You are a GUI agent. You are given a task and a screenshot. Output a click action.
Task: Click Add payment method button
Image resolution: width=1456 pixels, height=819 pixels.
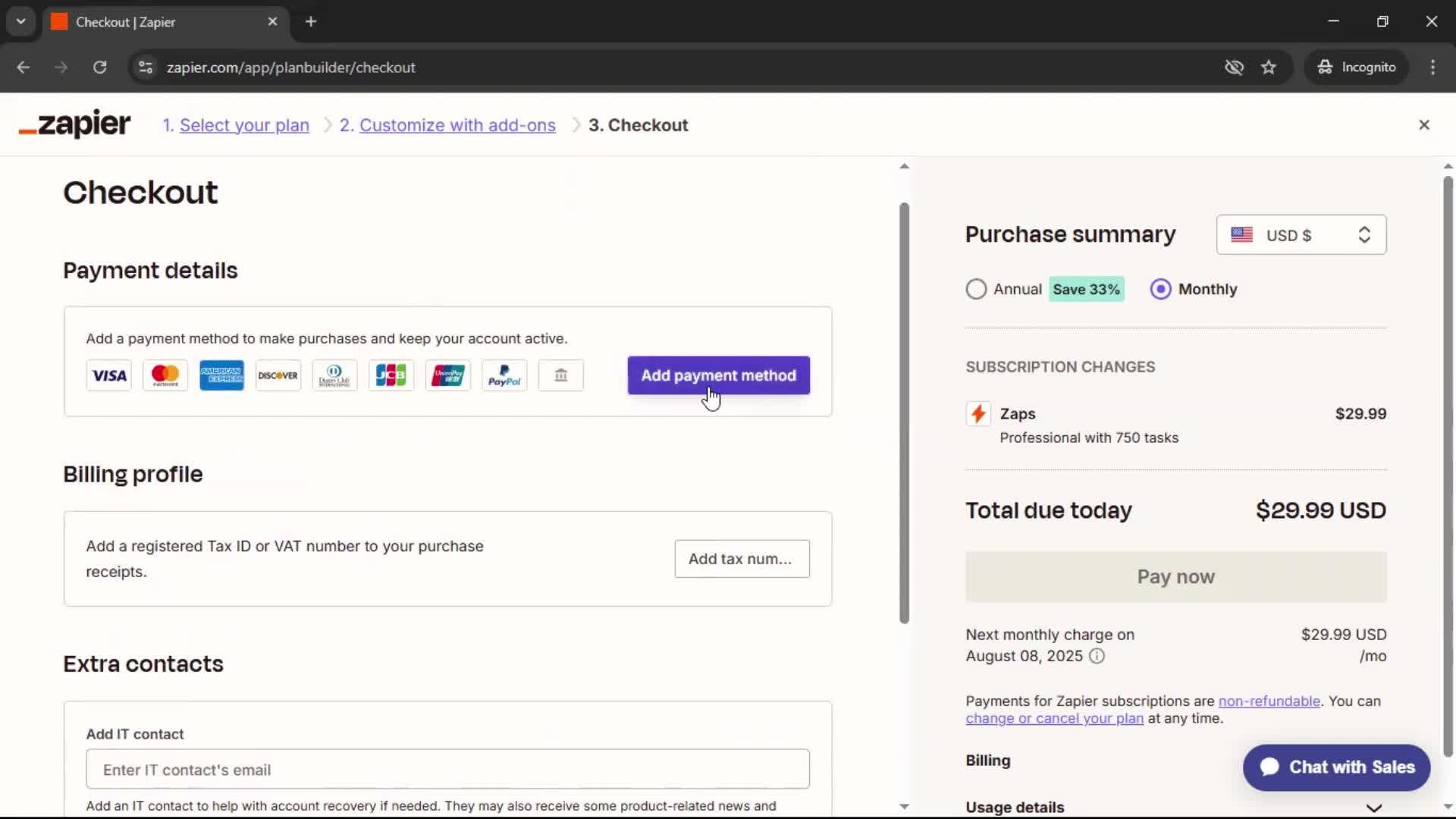719,375
